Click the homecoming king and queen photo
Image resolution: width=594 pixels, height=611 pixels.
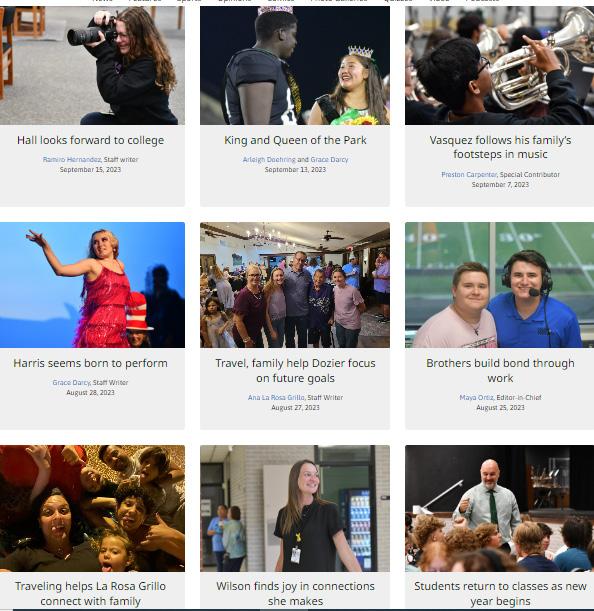tap(295, 65)
